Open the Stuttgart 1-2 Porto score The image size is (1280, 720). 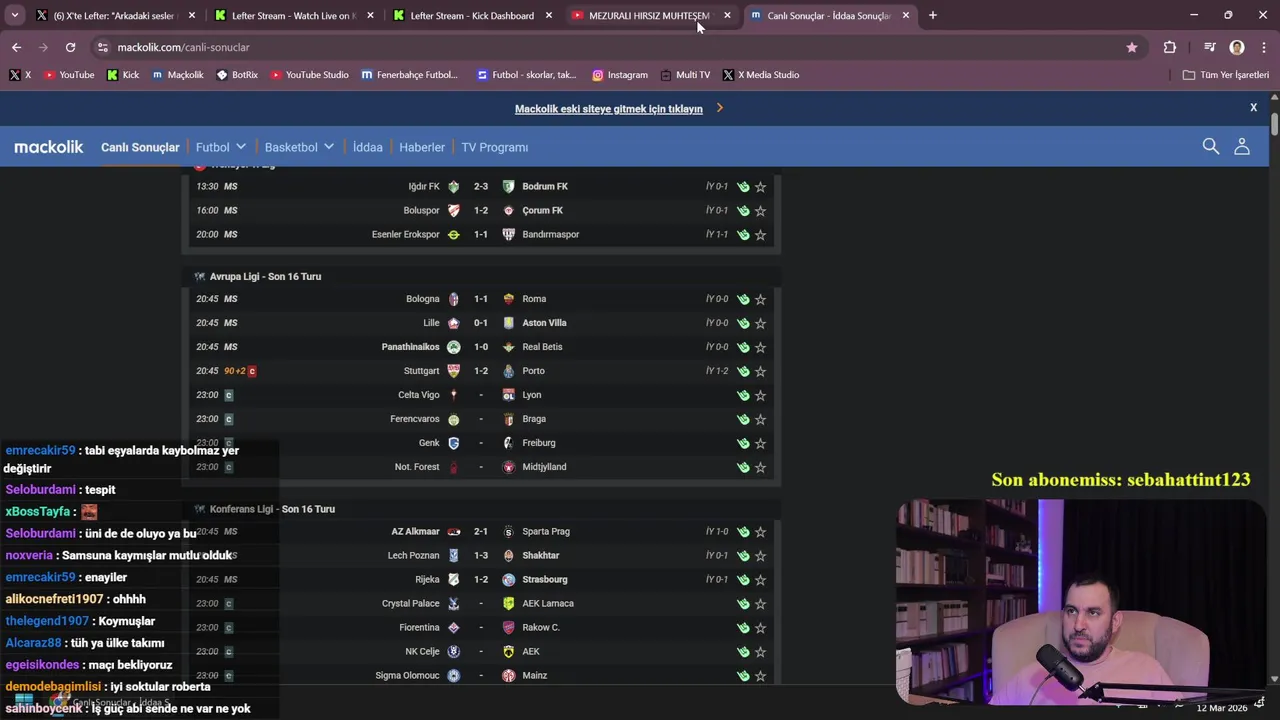(x=481, y=371)
